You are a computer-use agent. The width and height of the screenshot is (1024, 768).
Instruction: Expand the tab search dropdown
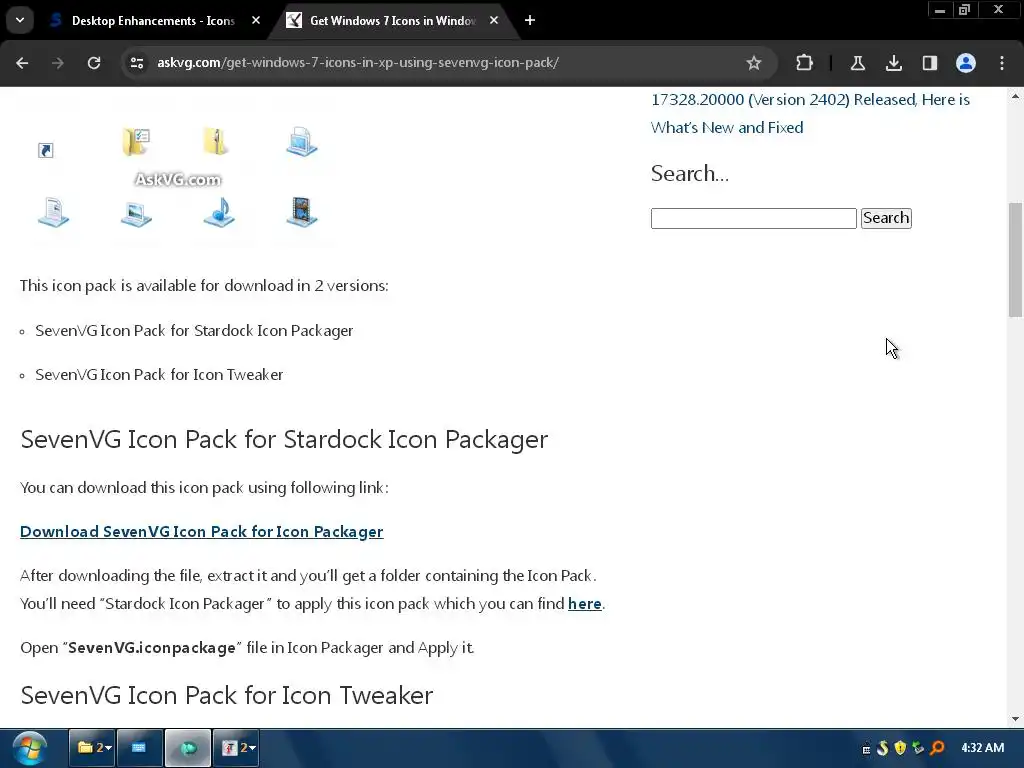(20, 20)
